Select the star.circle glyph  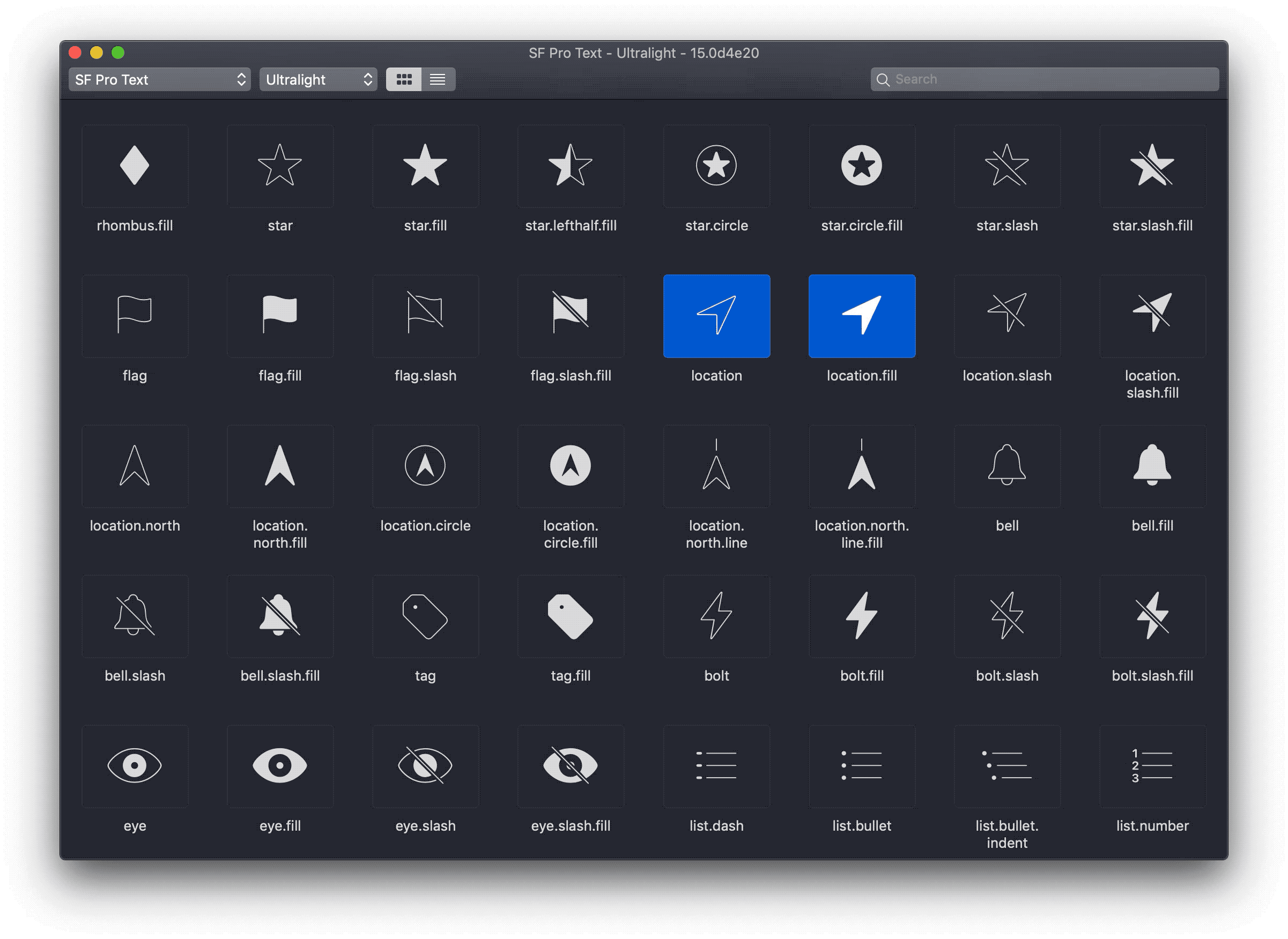pyautogui.click(x=716, y=166)
